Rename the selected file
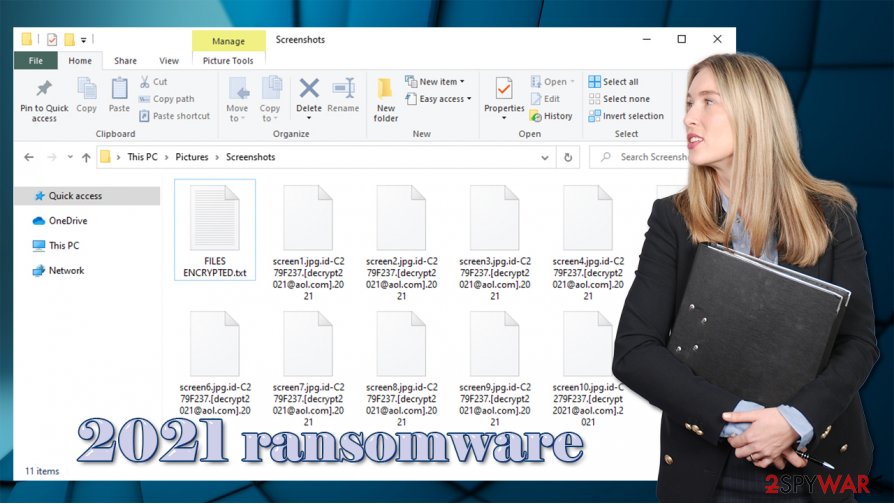Image resolution: width=894 pixels, height=504 pixels. click(x=343, y=95)
